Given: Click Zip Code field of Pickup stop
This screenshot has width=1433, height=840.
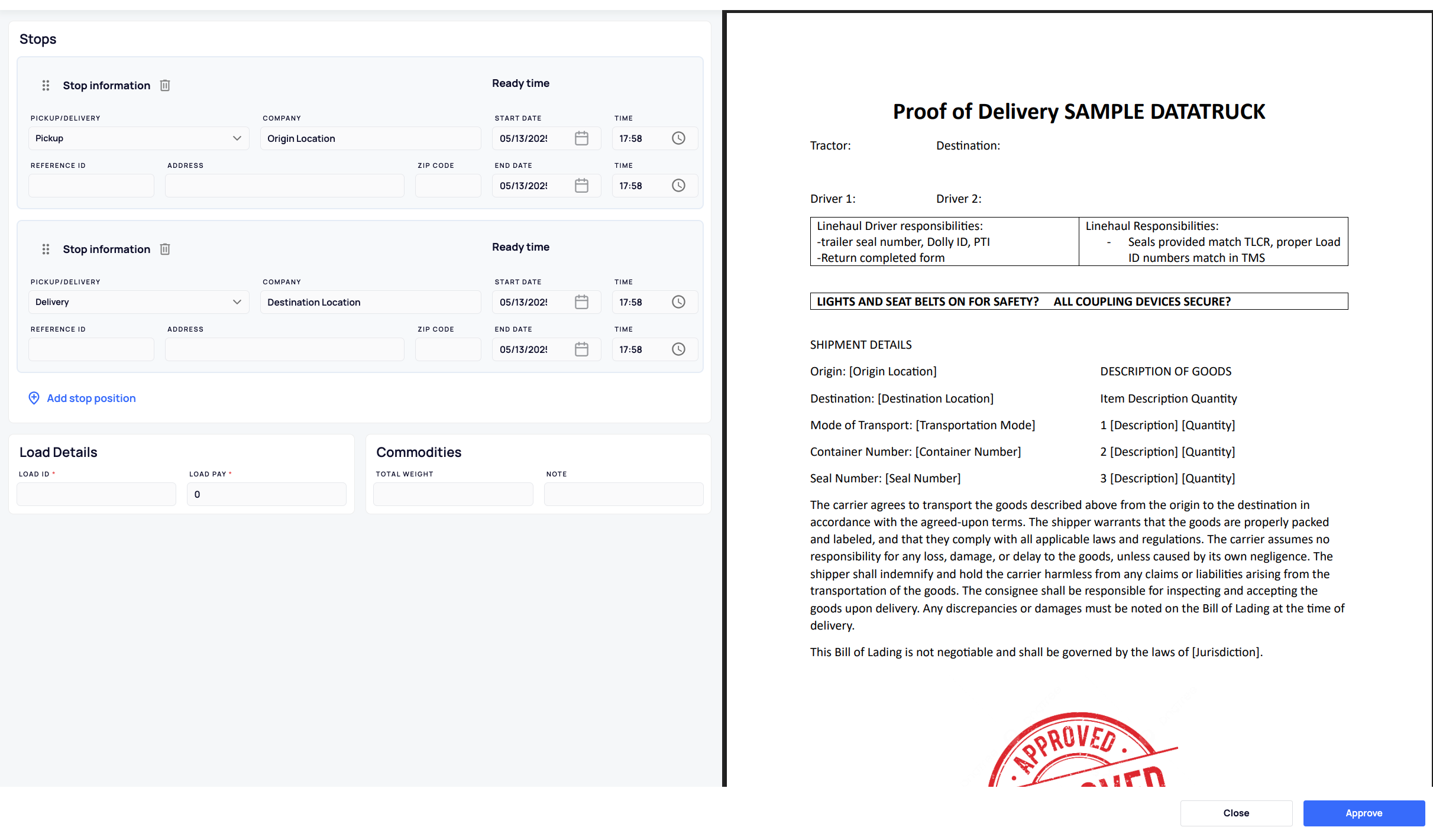Looking at the screenshot, I should 448,186.
